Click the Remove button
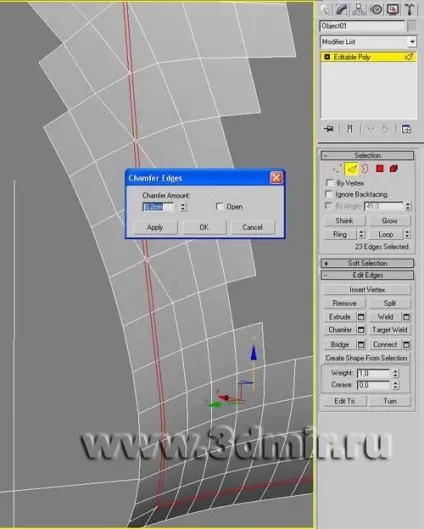424x529 pixels. tap(344, 303)
